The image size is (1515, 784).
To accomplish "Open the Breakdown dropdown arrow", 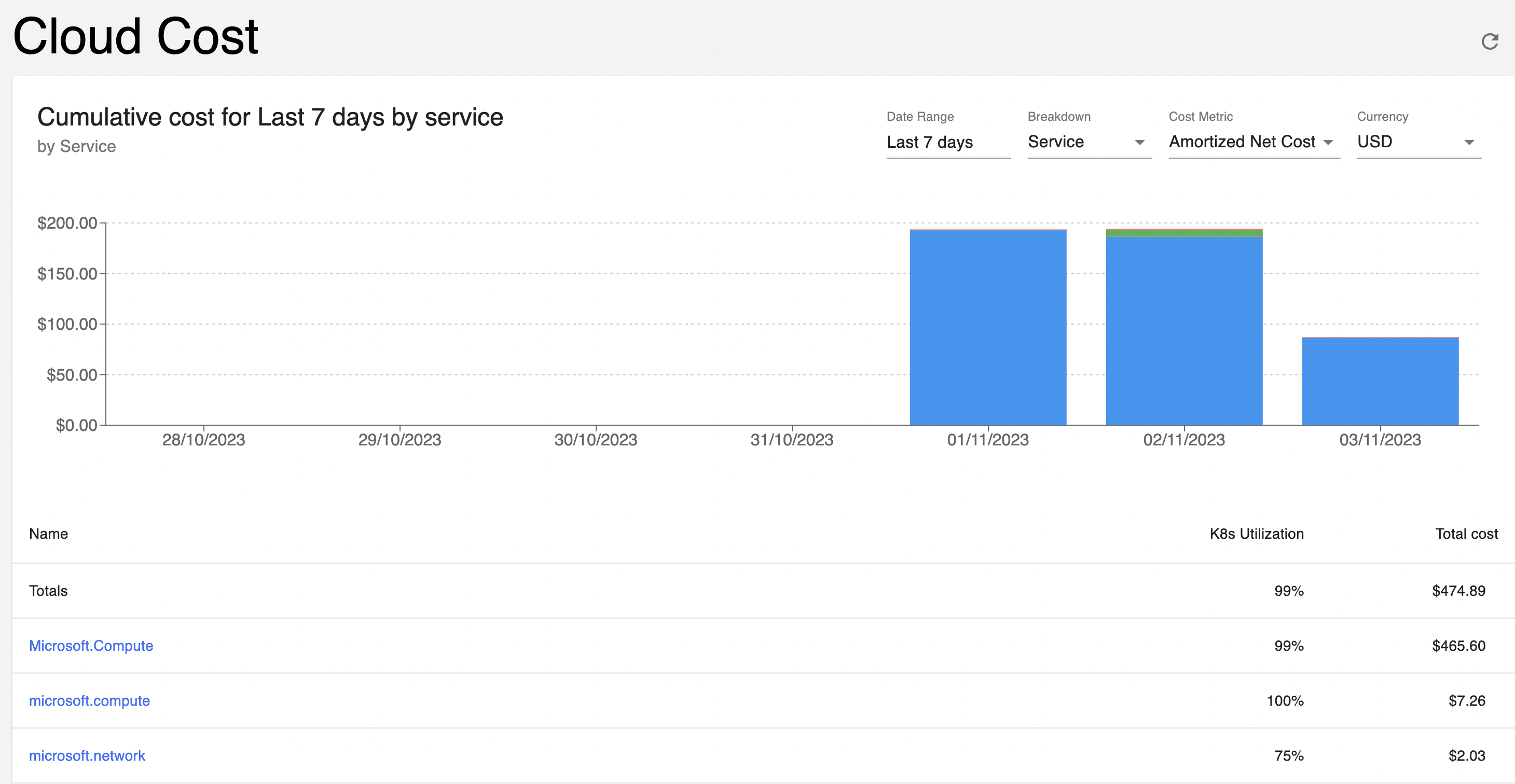I will 1140,142.
